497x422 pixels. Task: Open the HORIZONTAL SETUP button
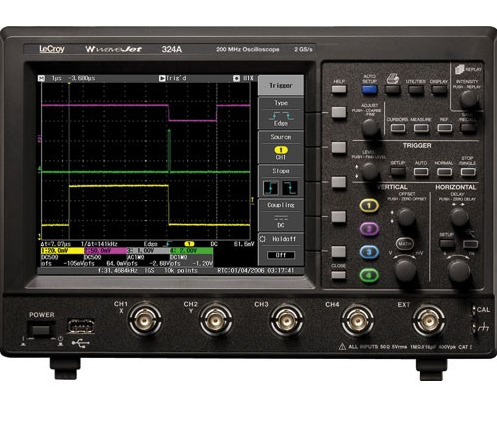click(x=447, y=244)
